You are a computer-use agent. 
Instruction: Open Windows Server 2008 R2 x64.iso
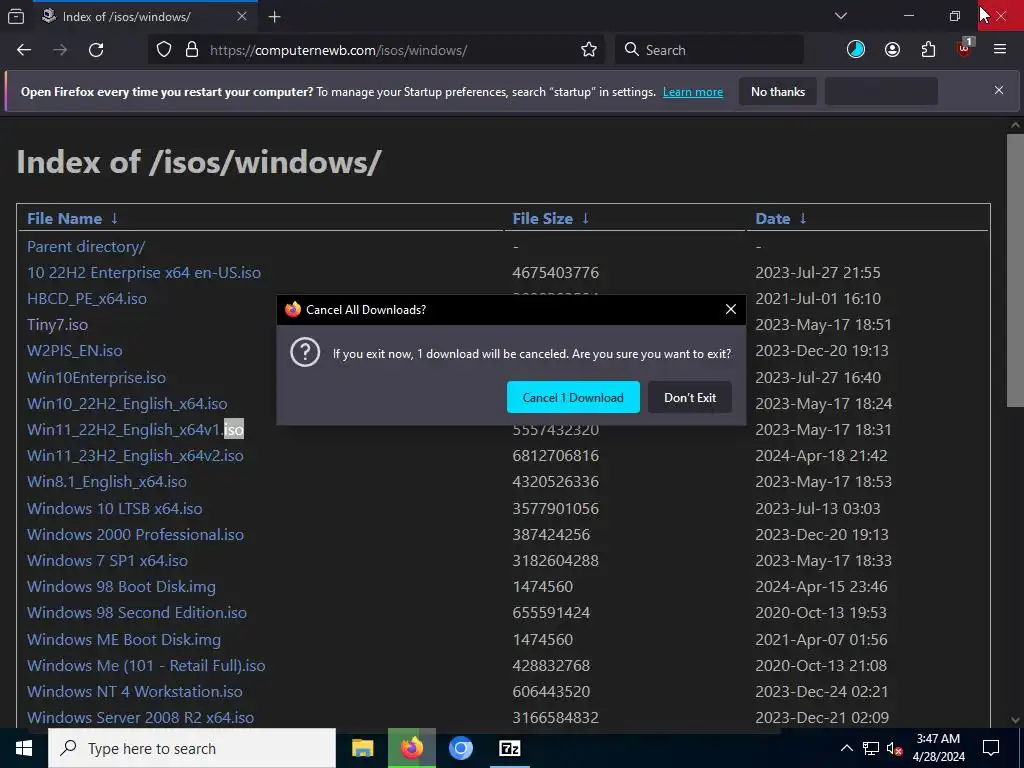click(x=140, y=718)
